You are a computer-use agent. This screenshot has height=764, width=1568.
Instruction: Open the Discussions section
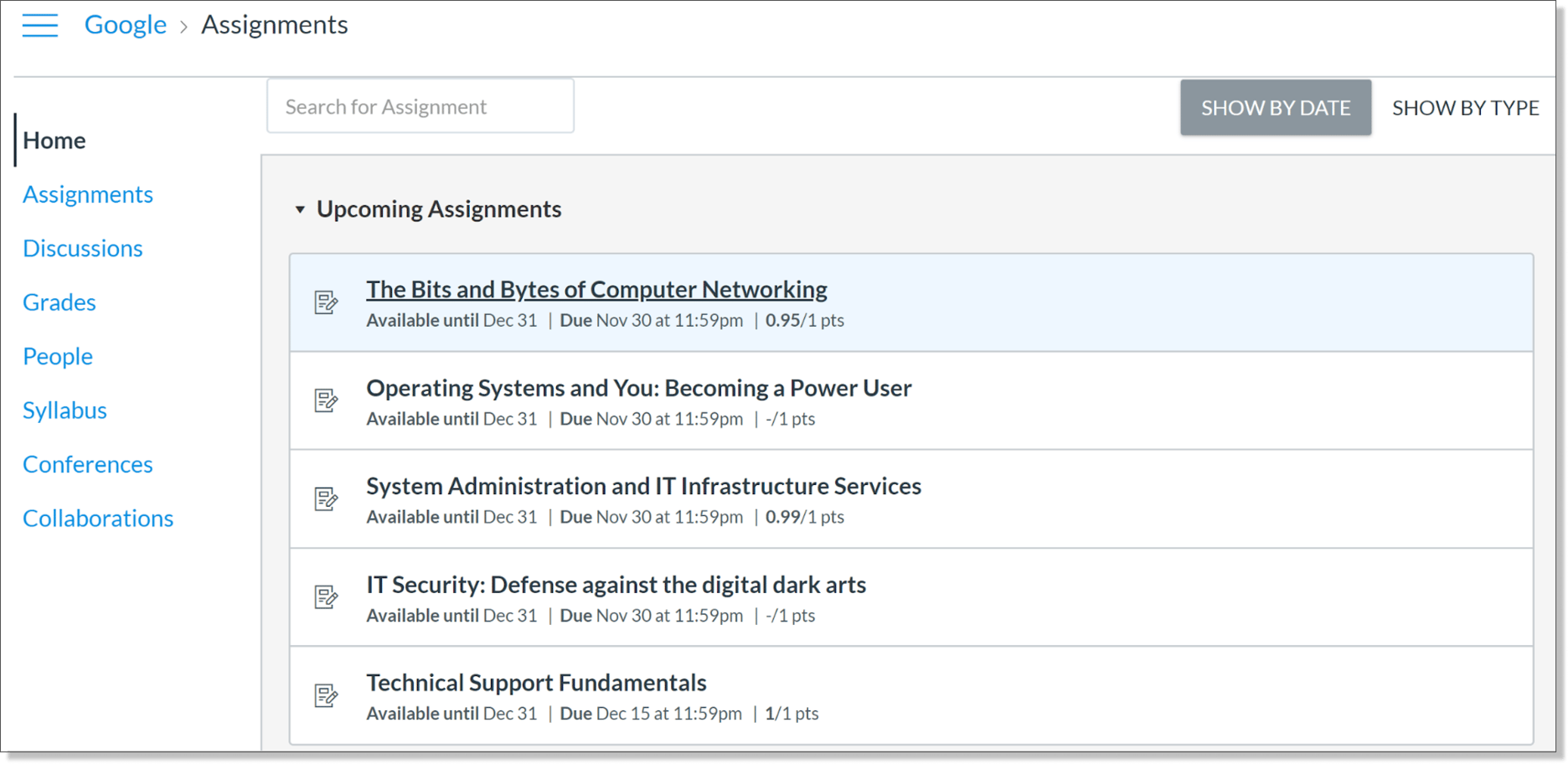[x=82, y=248]
